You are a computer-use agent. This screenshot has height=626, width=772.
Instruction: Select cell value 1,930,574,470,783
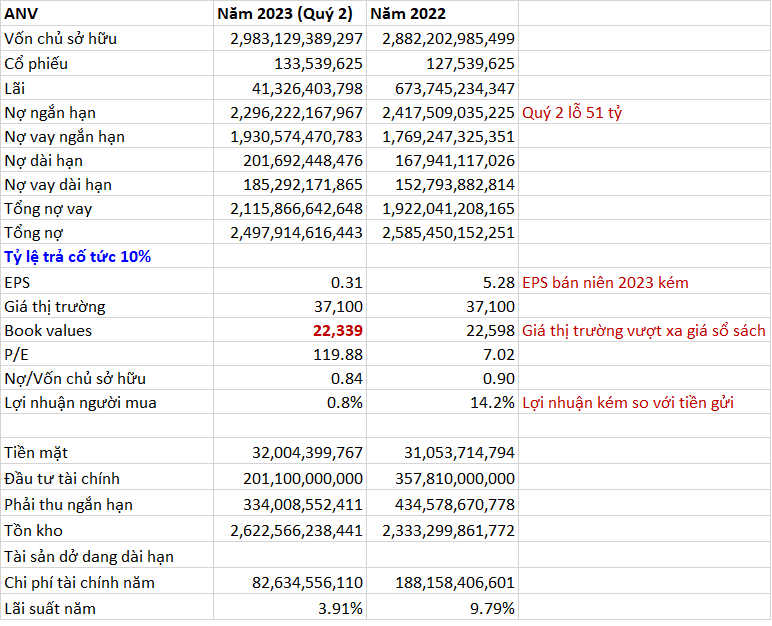pos(296,137)
